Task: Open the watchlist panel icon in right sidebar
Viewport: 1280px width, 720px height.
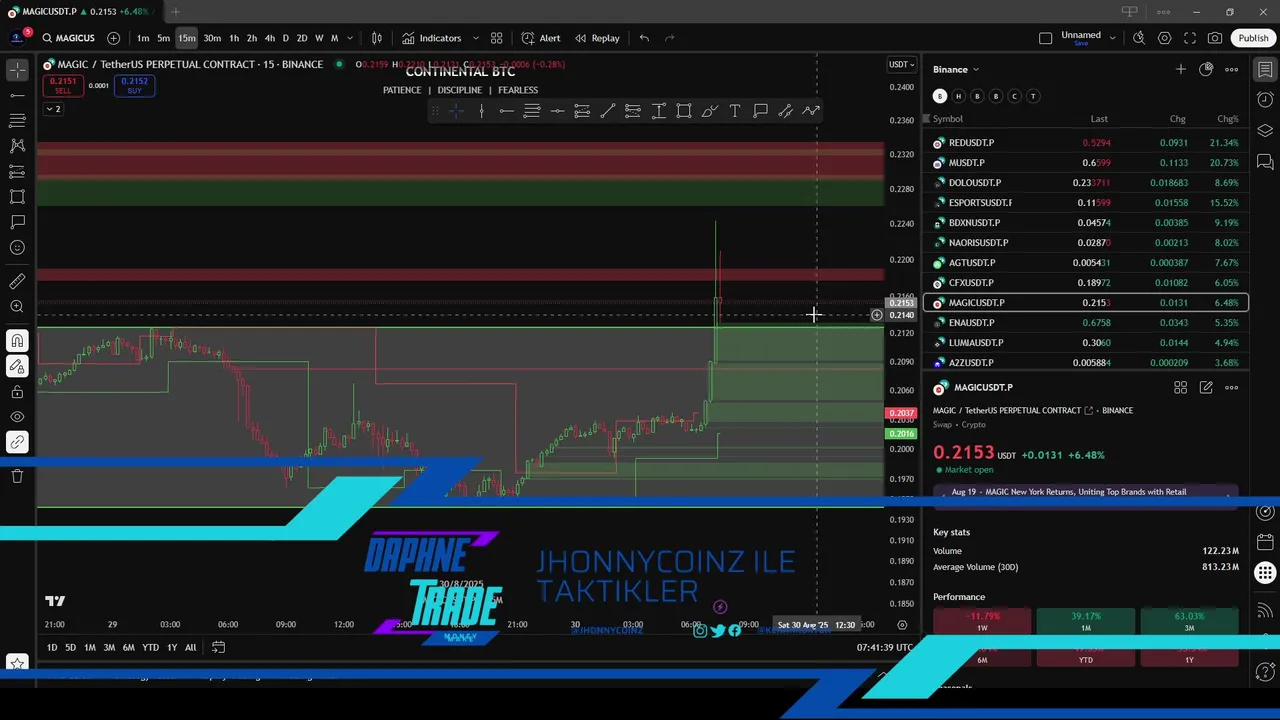Action: click(1265, 70)
